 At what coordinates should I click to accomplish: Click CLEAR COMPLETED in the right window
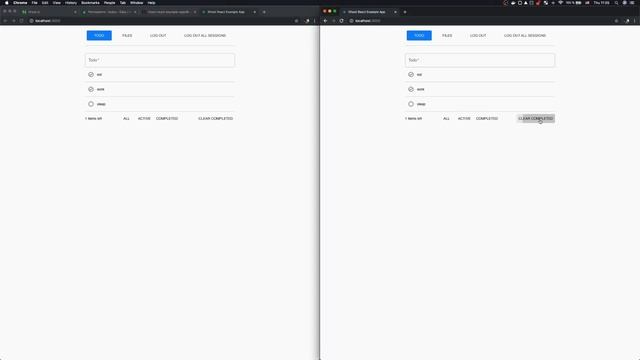[536, 118]
